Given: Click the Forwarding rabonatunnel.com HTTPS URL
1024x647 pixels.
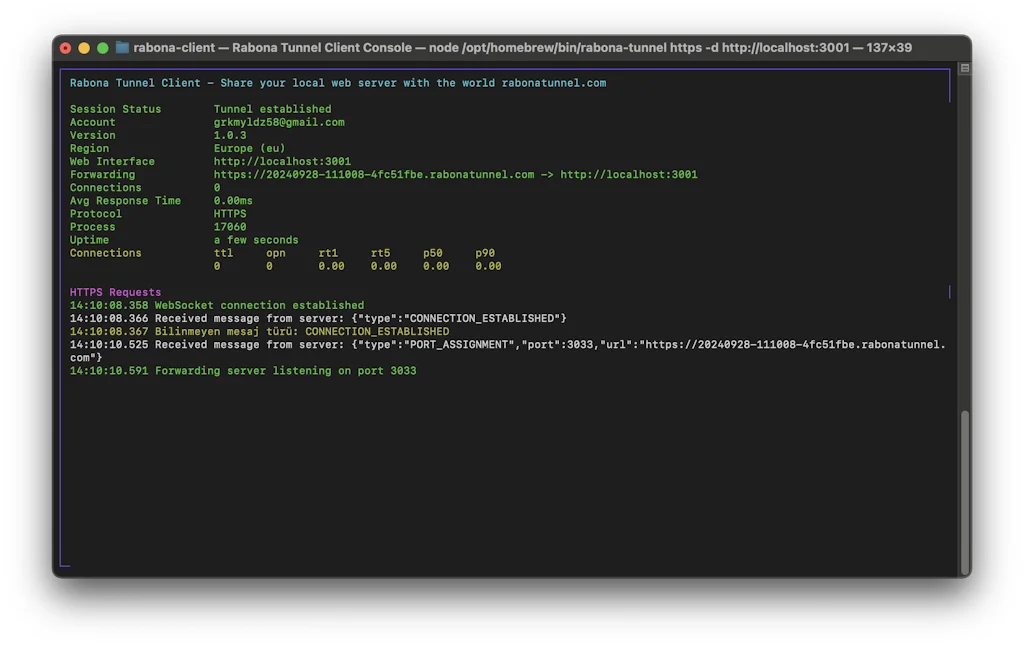Looking at the screenshot, I should 374,174.
